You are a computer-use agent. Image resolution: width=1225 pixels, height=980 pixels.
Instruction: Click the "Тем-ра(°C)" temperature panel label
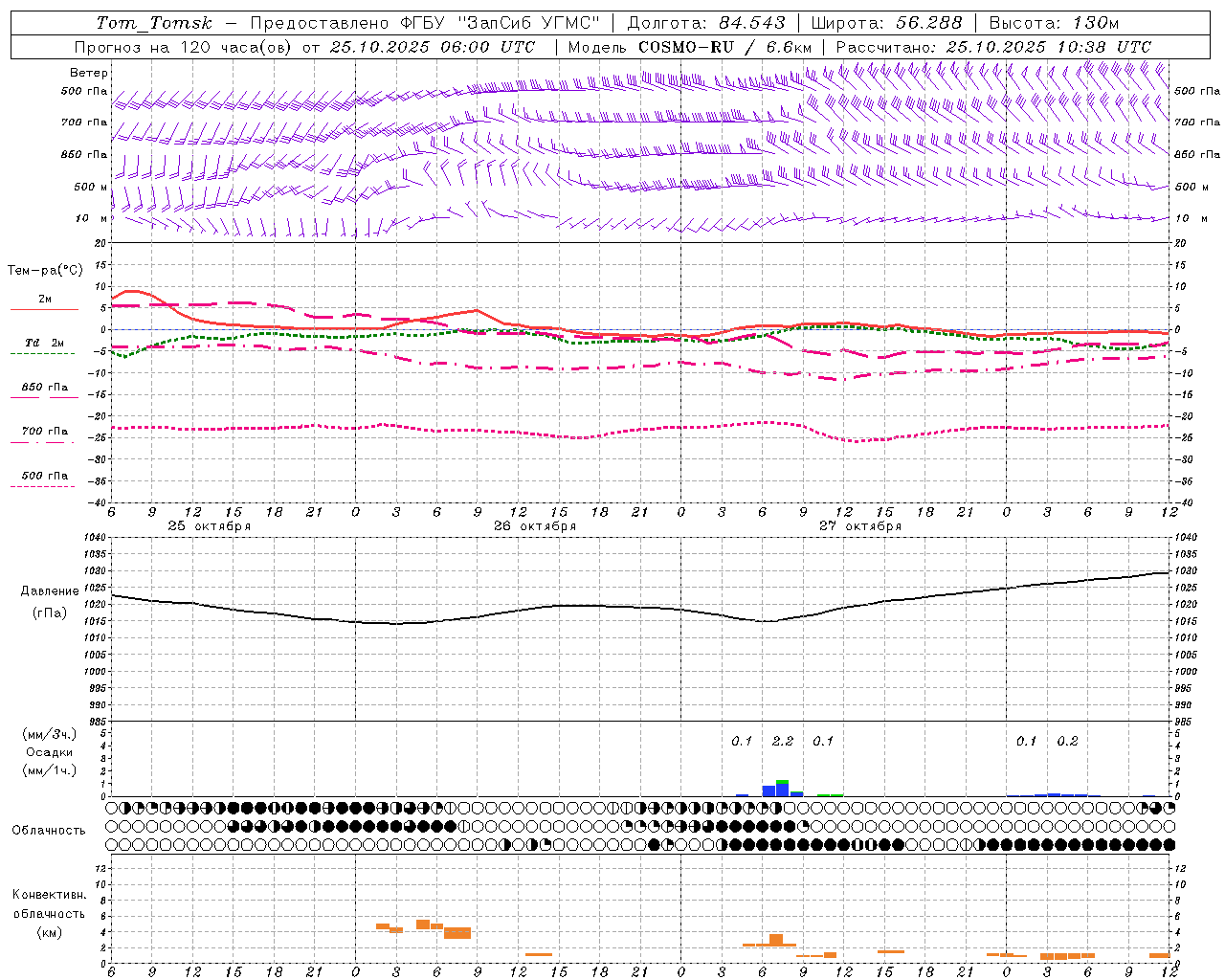pos(45,270)
